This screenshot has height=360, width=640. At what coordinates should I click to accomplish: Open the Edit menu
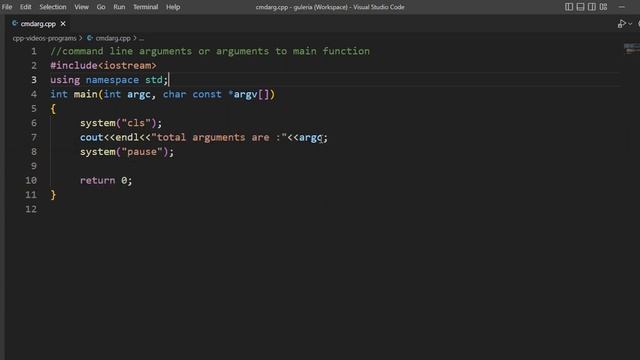tap(26, 7)
